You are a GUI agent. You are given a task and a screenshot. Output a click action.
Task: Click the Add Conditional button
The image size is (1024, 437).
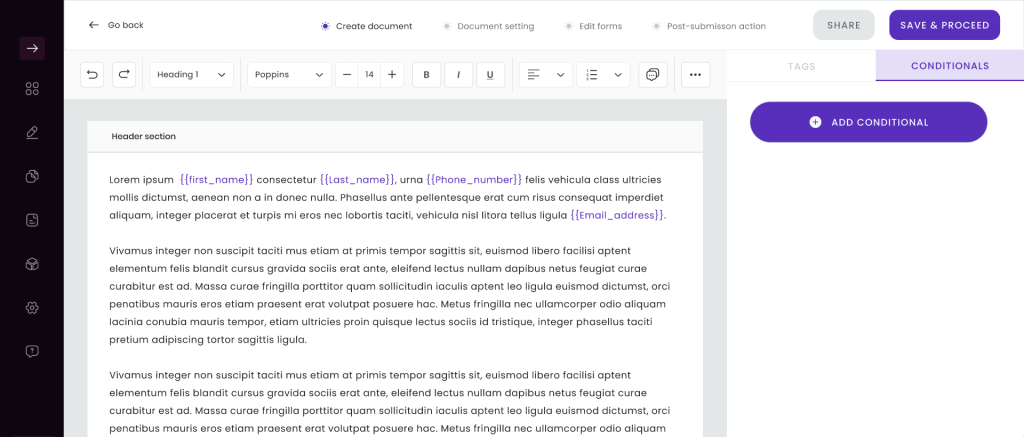click(x=869, y=122)
